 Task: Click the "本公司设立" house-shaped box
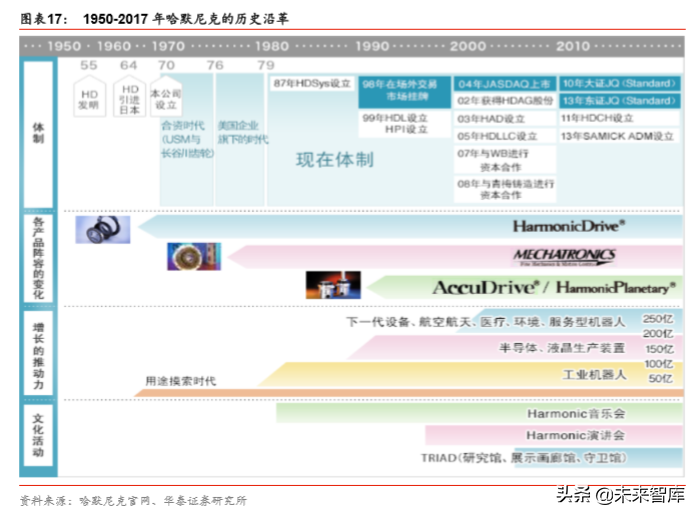click(166, 96)
